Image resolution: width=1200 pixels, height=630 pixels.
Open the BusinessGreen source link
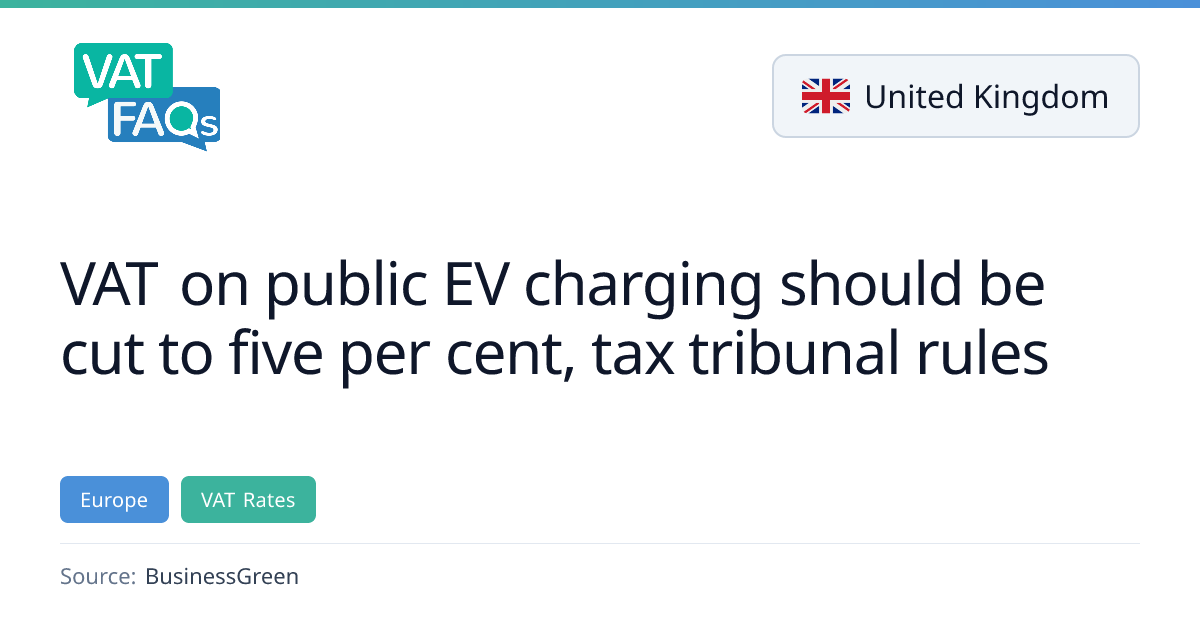pyautogui.click(x=222, y=576)
